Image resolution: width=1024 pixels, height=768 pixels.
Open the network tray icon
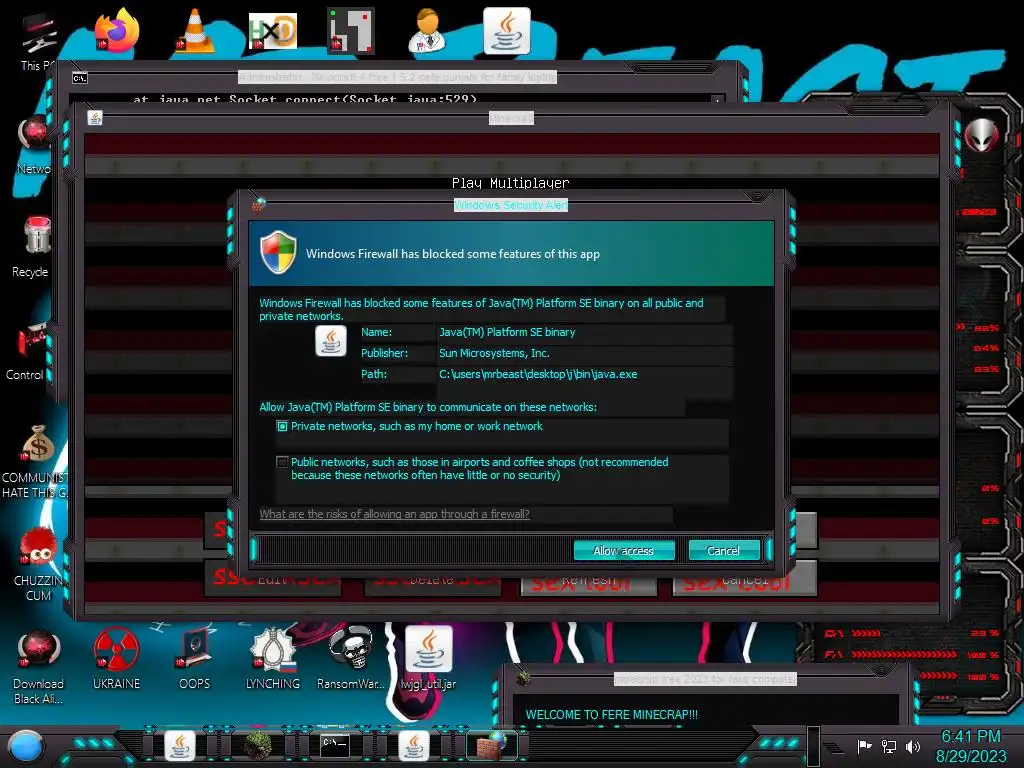click(x=889, y=746)
